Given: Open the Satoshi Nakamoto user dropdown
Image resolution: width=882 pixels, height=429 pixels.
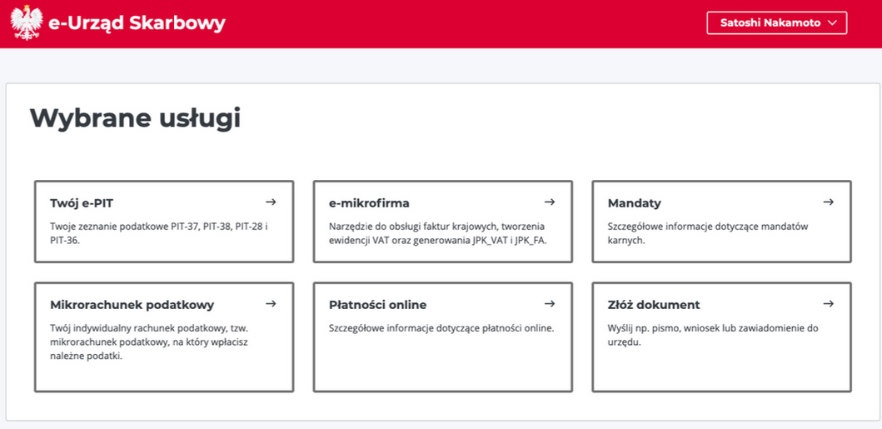Looking at the screenshot, I should pyautogui.click(x=777, y=23).
